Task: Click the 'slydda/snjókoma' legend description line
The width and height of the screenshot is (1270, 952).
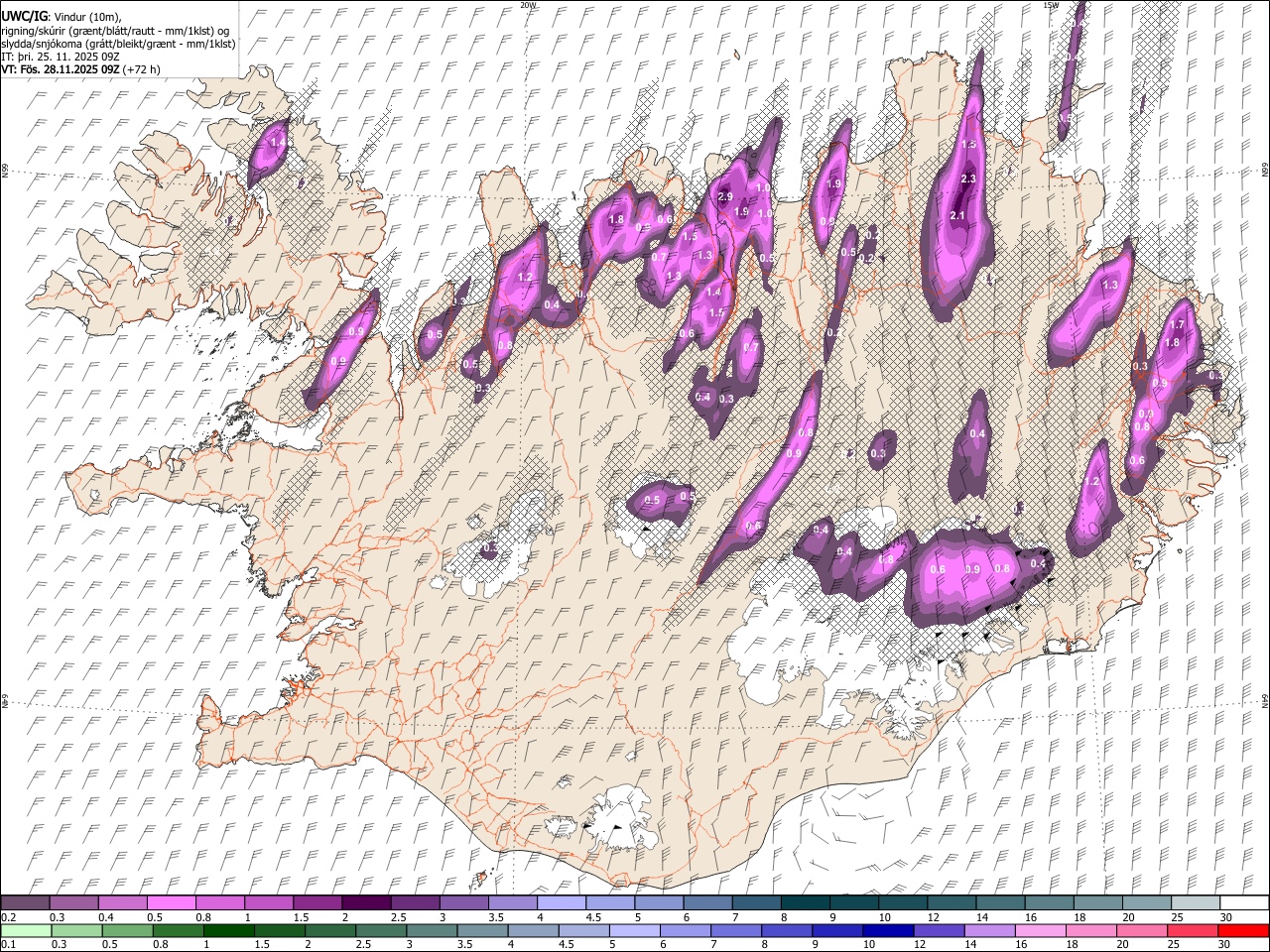Action: click(x=118, y=44)
